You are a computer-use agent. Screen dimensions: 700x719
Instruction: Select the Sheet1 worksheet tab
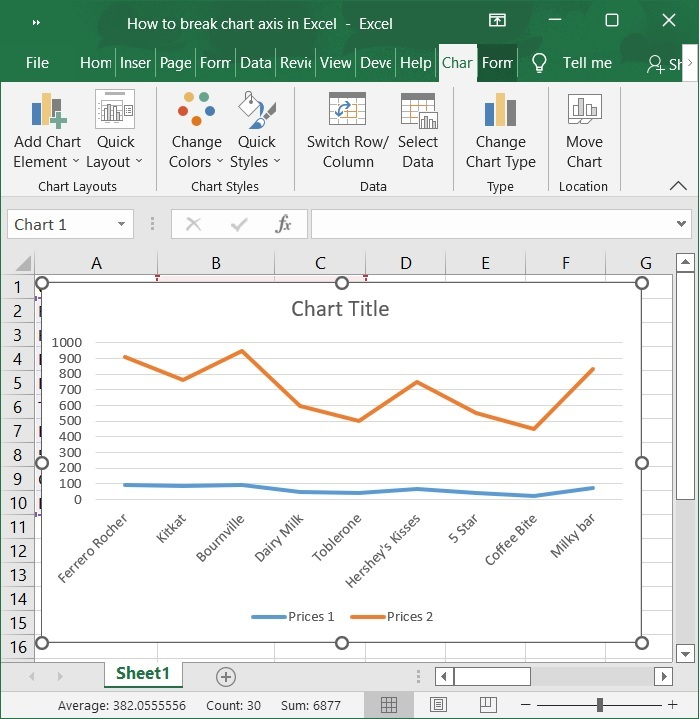[x=143, y=674]
